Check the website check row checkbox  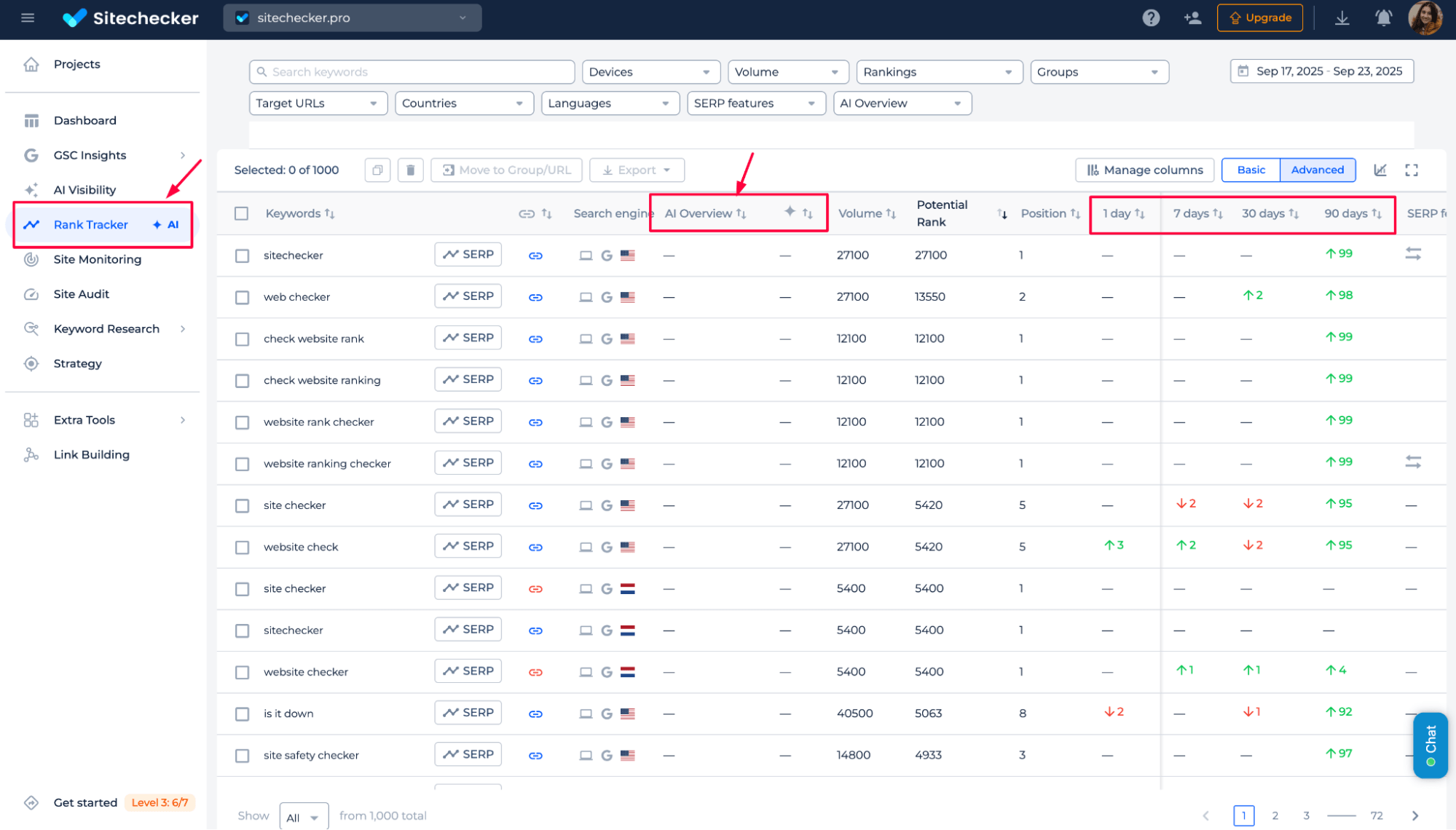coord(242,548)
